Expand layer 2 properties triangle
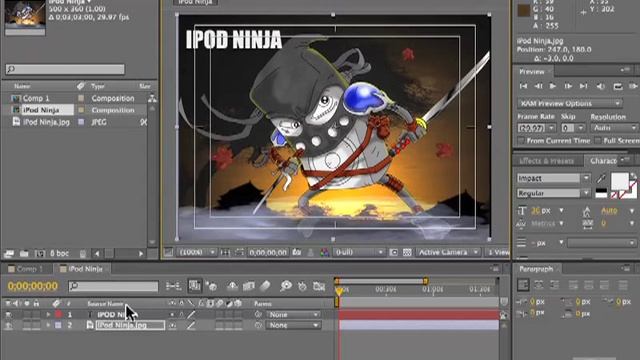Screen dimensions: 640x360 click(x=48, y=325)
